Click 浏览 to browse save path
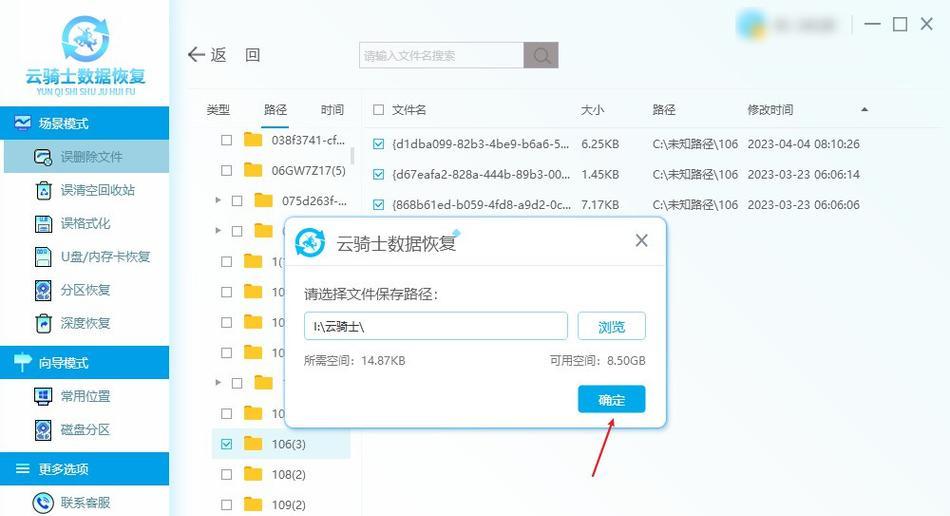The width and height of the screenshot is (950, 516). (611, 326)
